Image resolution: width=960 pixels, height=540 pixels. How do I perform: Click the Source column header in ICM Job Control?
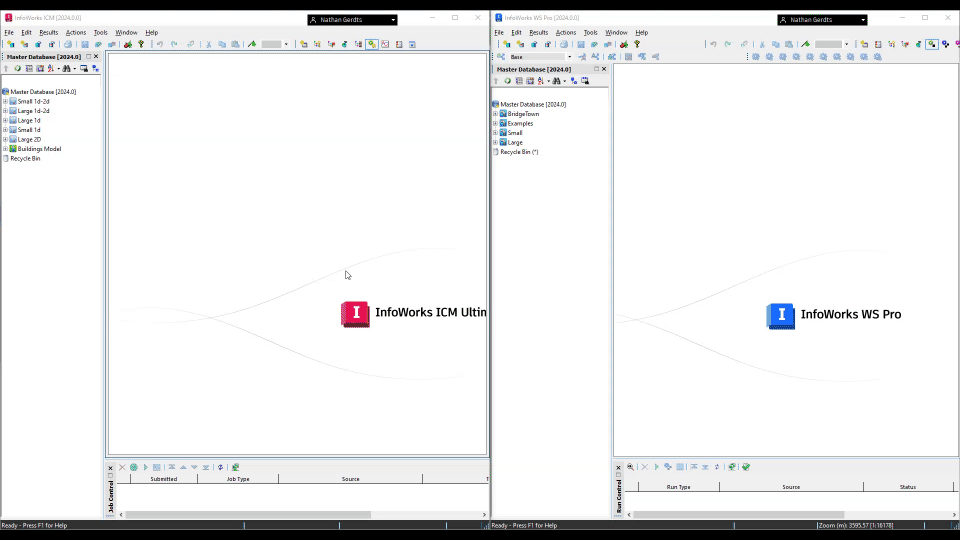pyautogui.click(x=350, y=479)
